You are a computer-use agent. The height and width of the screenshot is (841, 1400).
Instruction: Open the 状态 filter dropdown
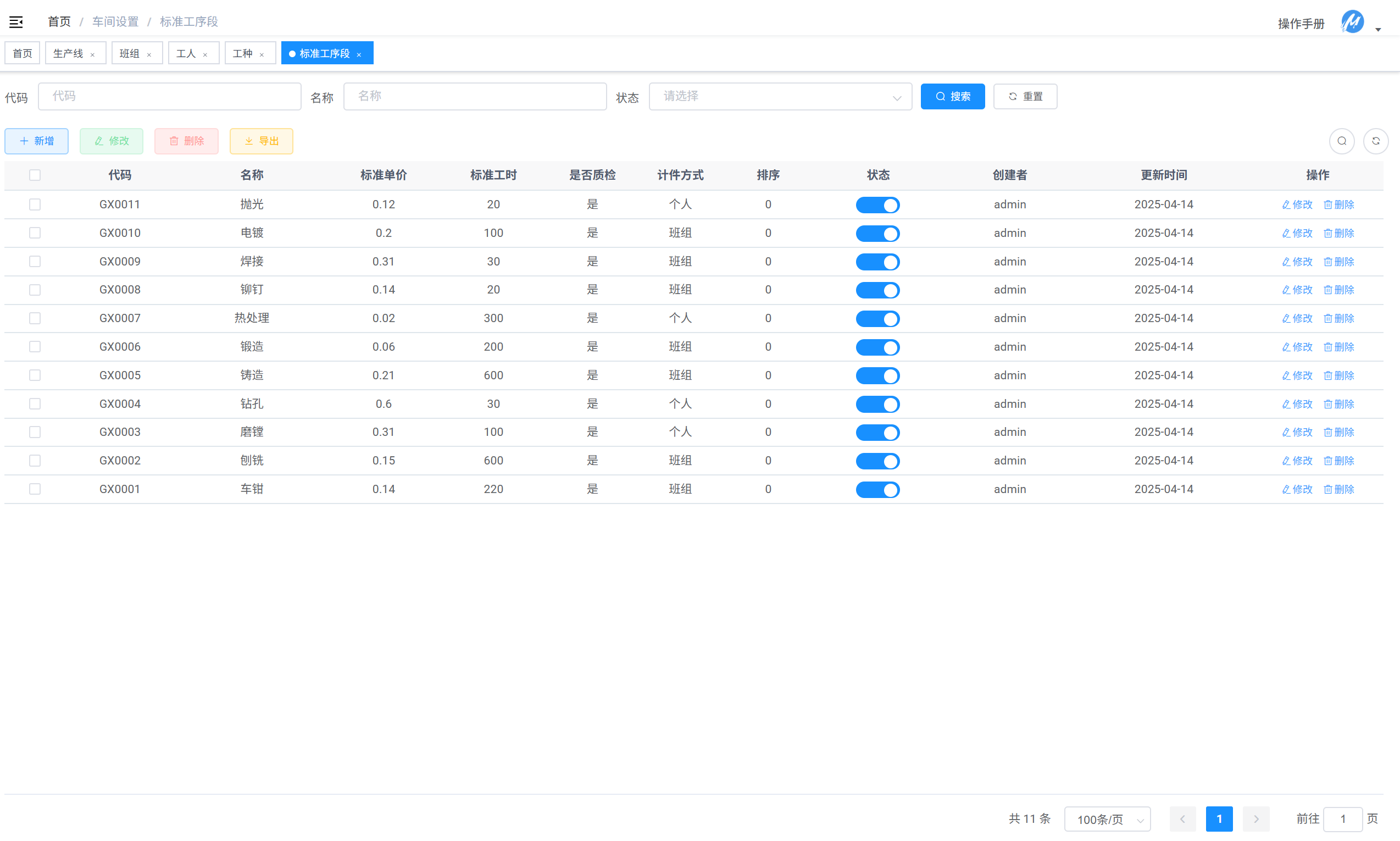click(x=780, y=96)
